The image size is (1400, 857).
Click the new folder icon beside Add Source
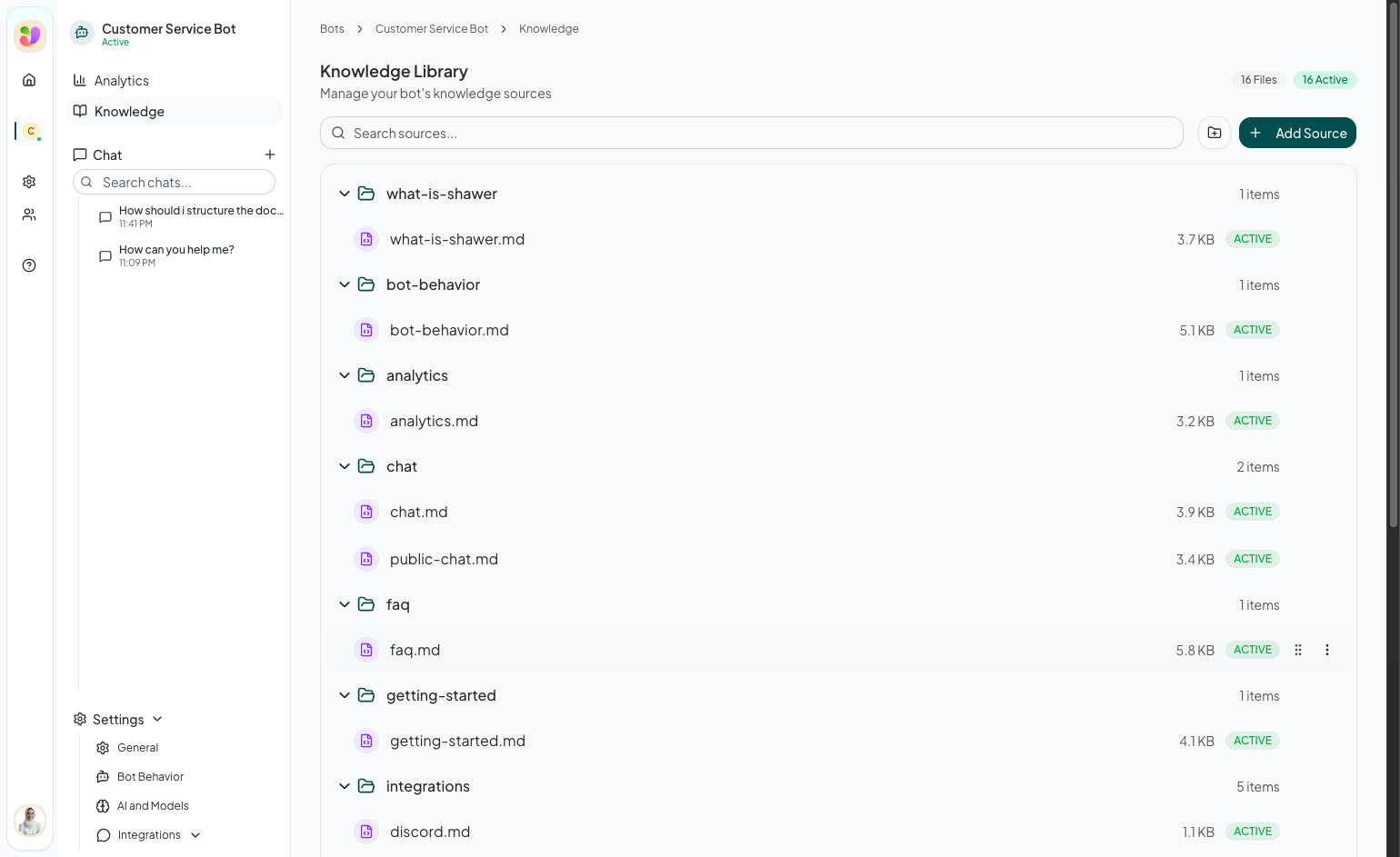(1215, 133)
